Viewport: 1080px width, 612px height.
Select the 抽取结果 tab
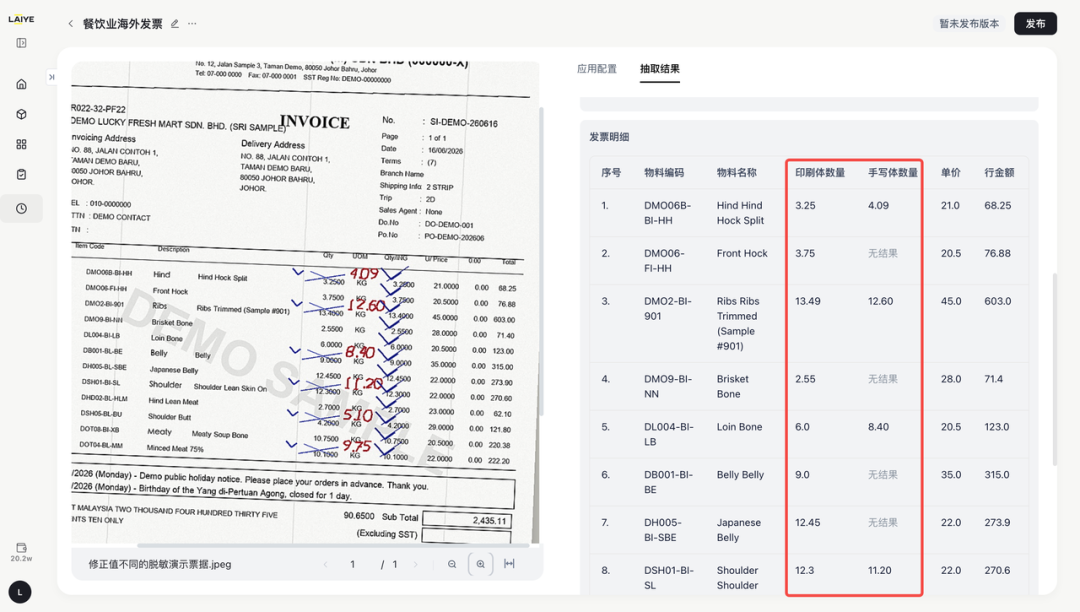point(660,69)
